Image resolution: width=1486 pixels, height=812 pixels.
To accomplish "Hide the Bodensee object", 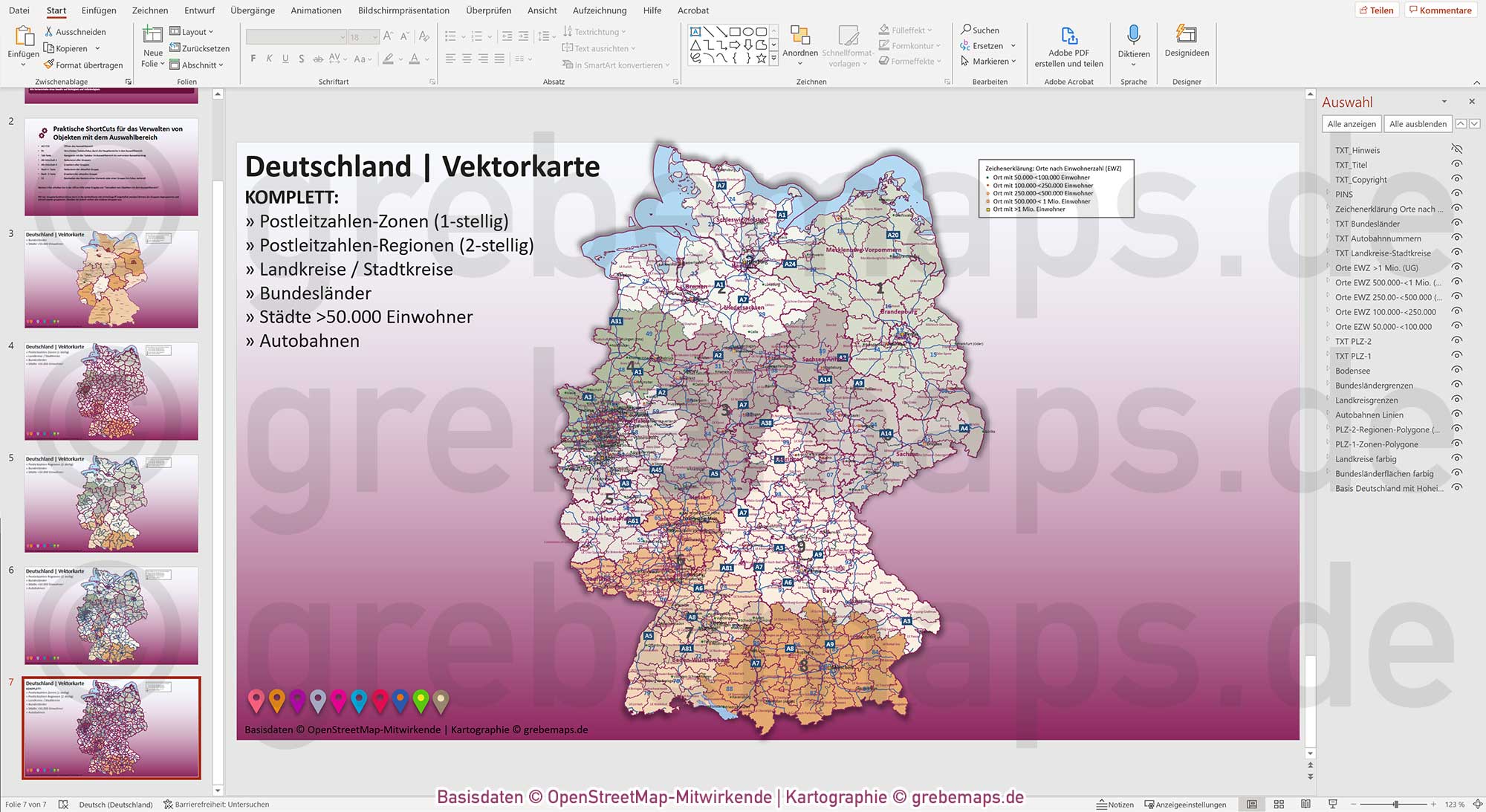I will (1456, 370).
